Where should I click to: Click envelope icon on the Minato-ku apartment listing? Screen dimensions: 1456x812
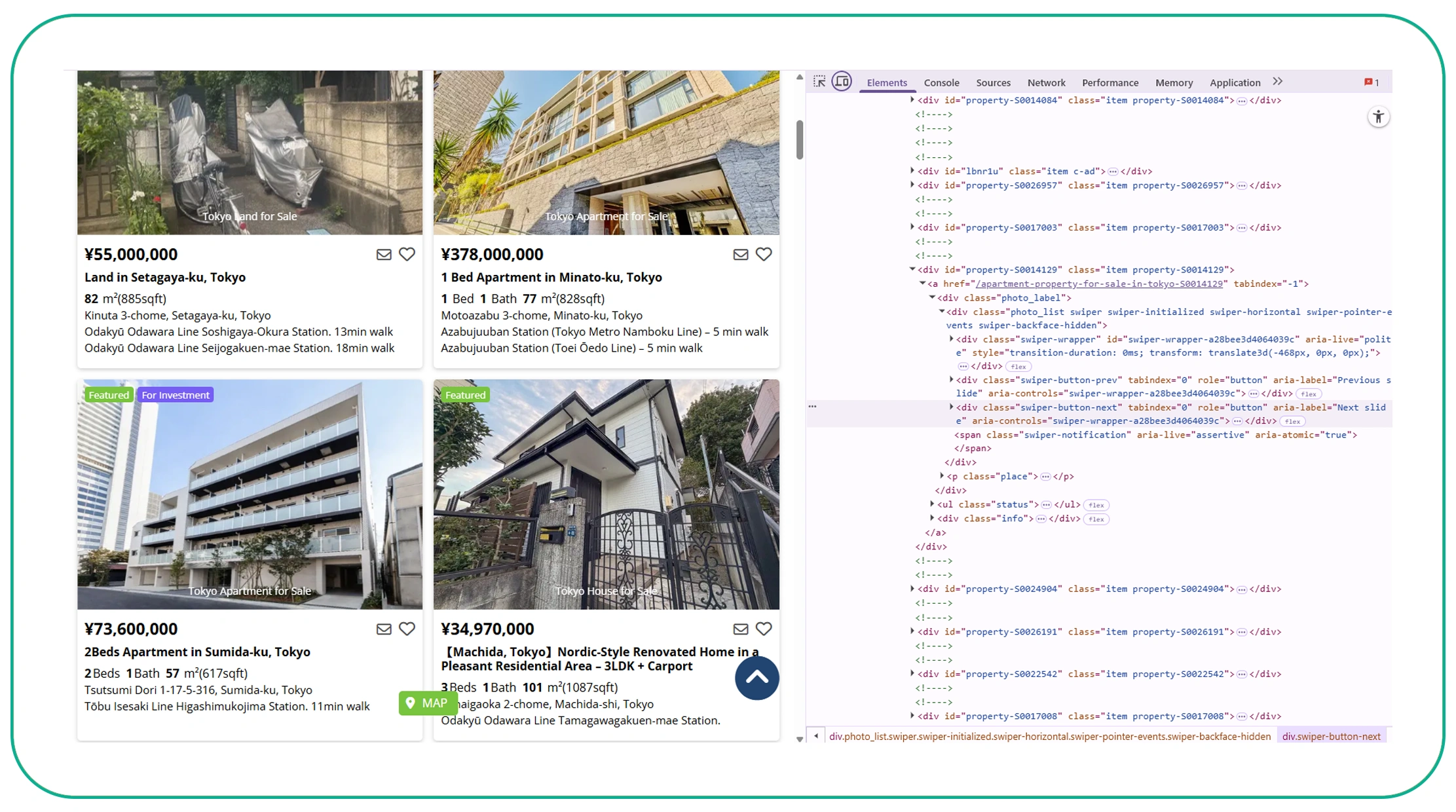(741, 254)
